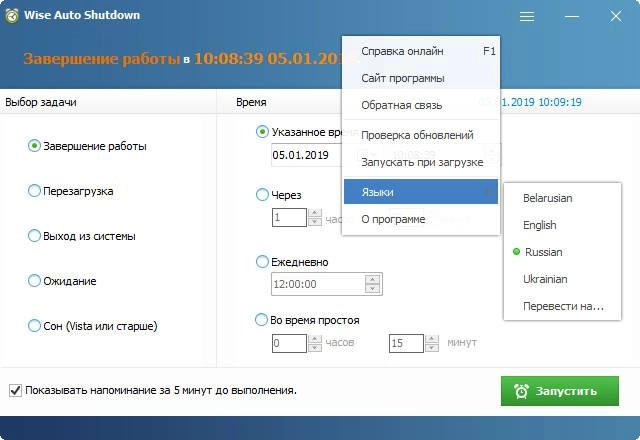Minimize the Wise Auto Shutdown window
Screen dimensions: 640x440
572,16
